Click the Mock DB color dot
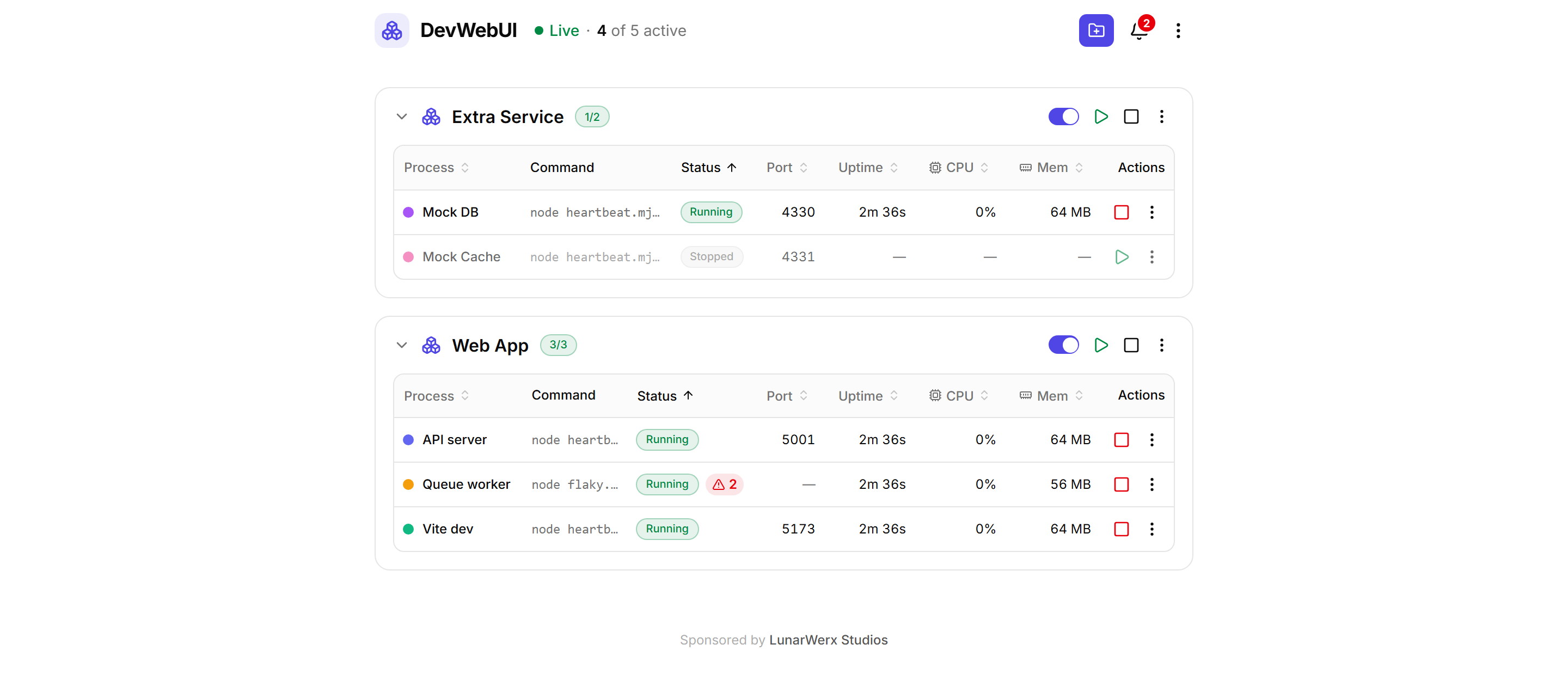 [408, 212]
